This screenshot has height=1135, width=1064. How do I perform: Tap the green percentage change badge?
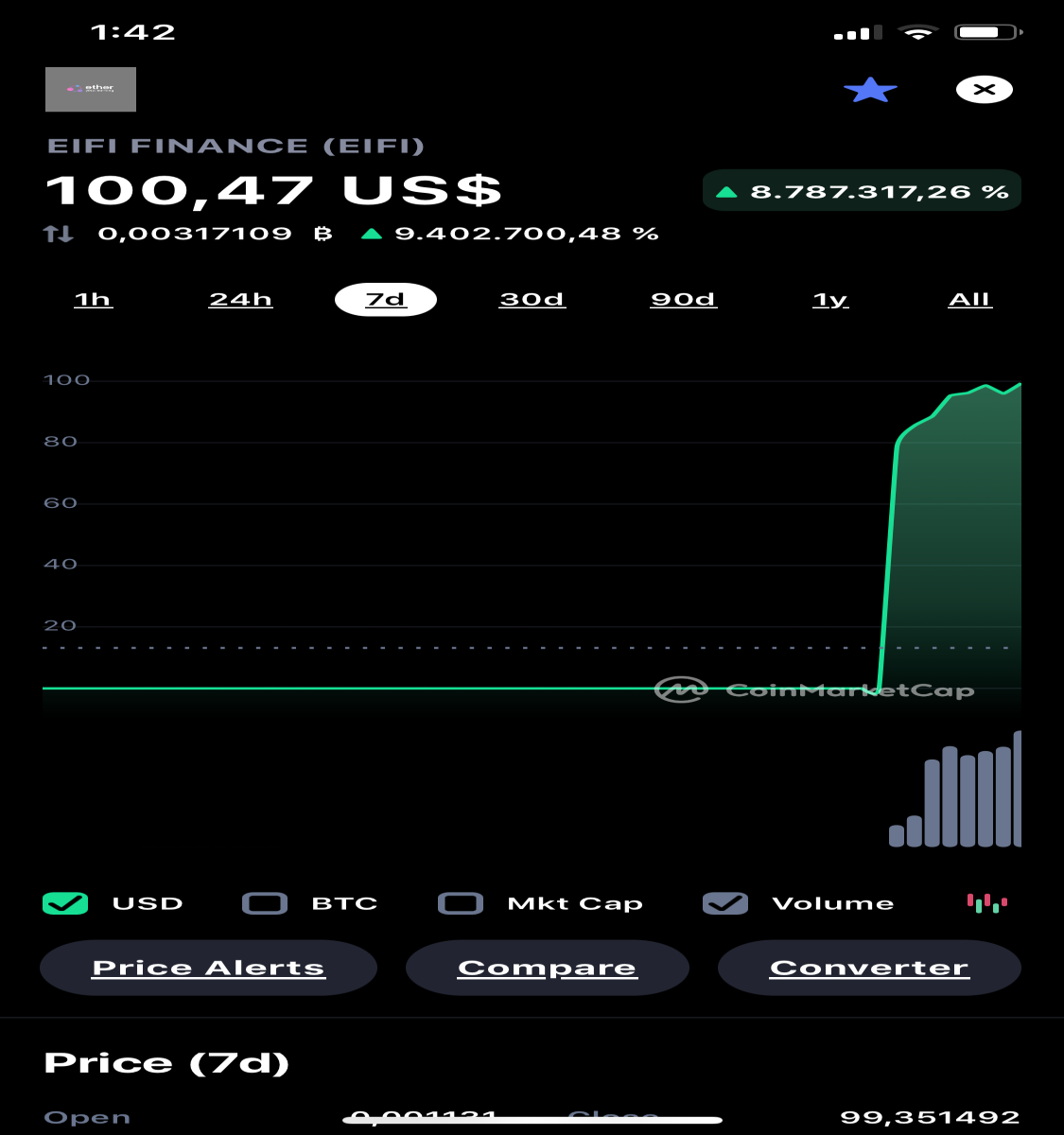click(x=862, y=191)
